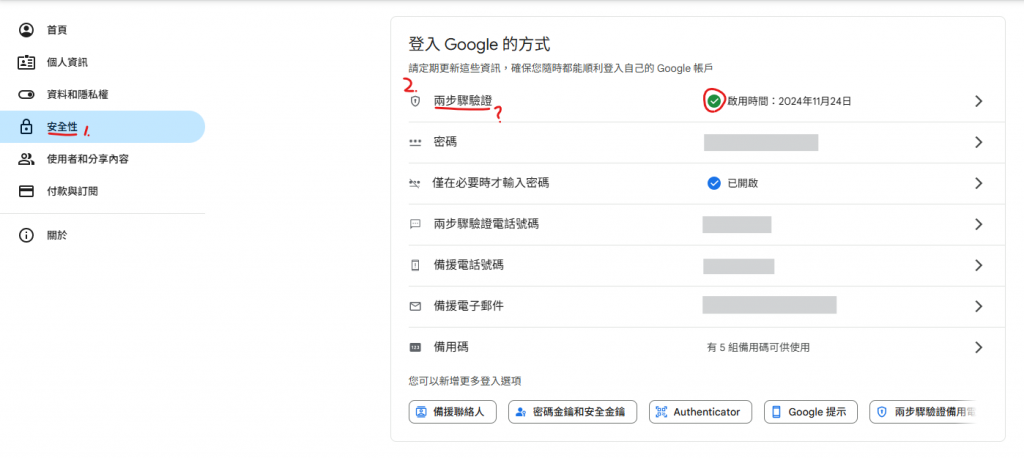Click the 備用碼 row label
The height and width of the screenshot is (458, 1024).
(x=451, y=348)
